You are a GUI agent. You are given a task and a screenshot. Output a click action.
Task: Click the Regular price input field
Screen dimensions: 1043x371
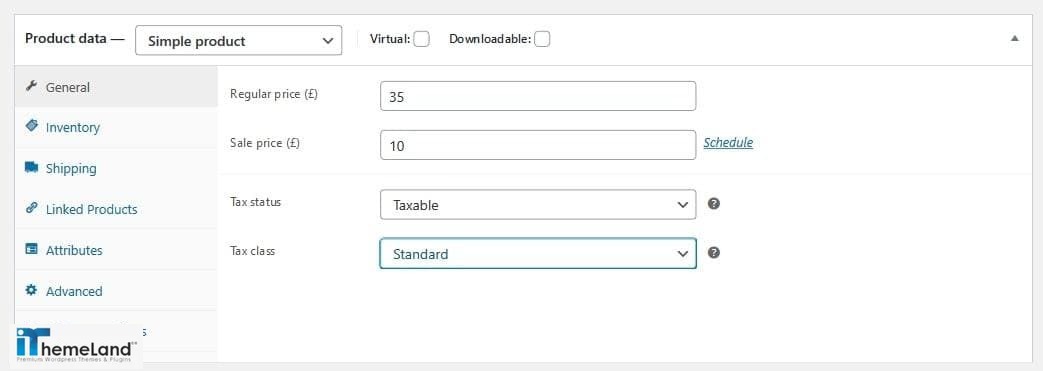pyautogui.click(x=538, y=96)
